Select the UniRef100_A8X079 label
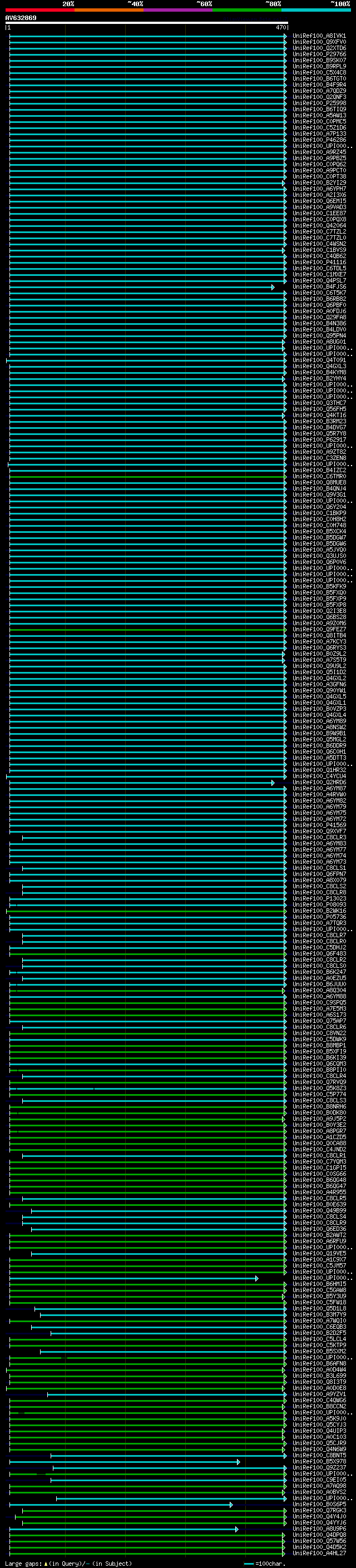 tap(319, 880)
